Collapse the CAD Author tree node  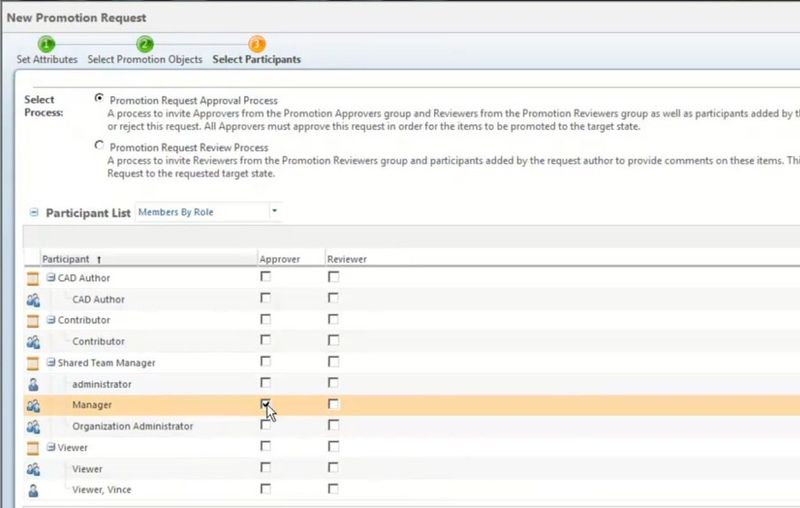(51, 277)
